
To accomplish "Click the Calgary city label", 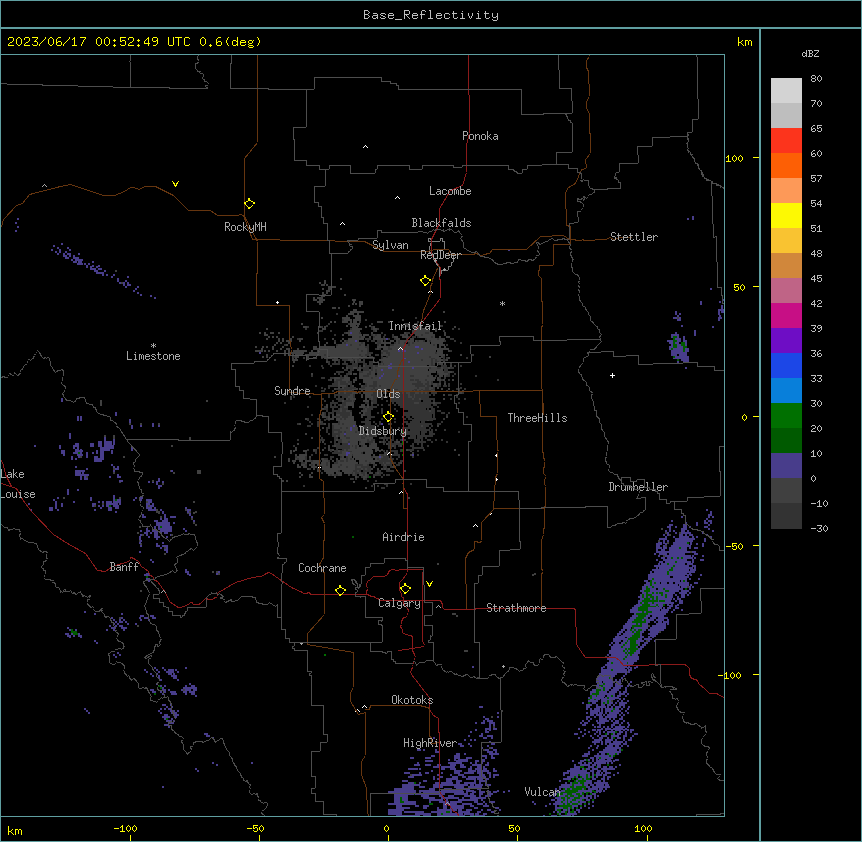I will 399,603.
